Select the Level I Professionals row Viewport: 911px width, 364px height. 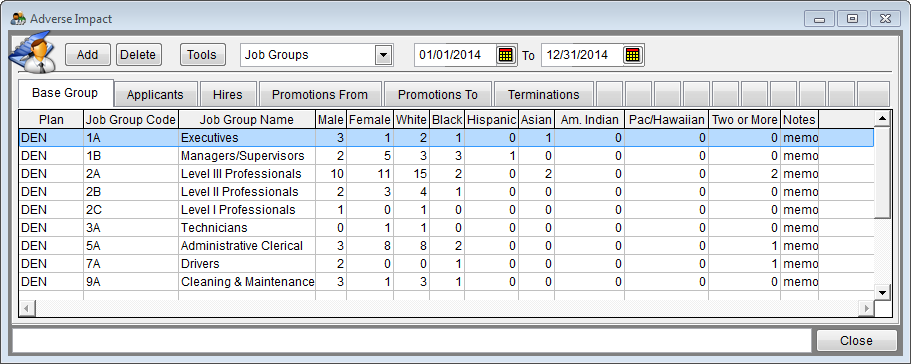446,210
